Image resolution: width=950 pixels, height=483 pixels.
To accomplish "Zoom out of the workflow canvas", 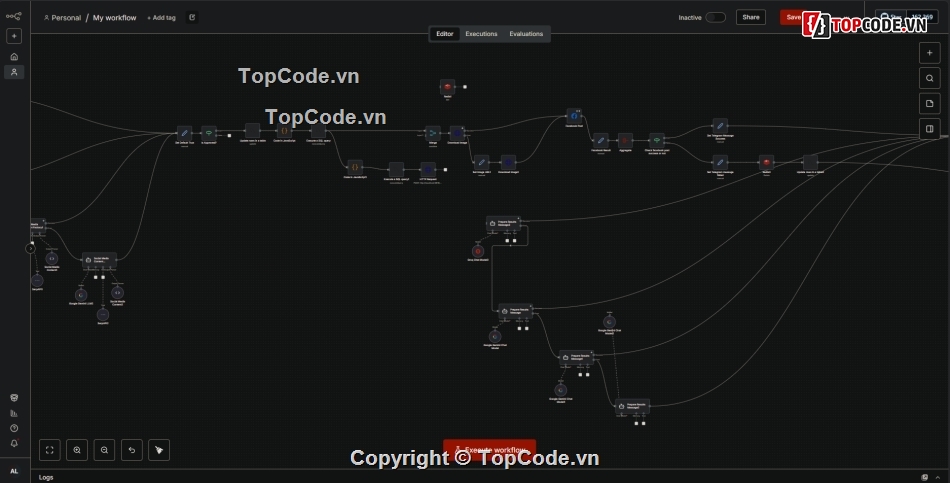I will [x=104, y=450].
